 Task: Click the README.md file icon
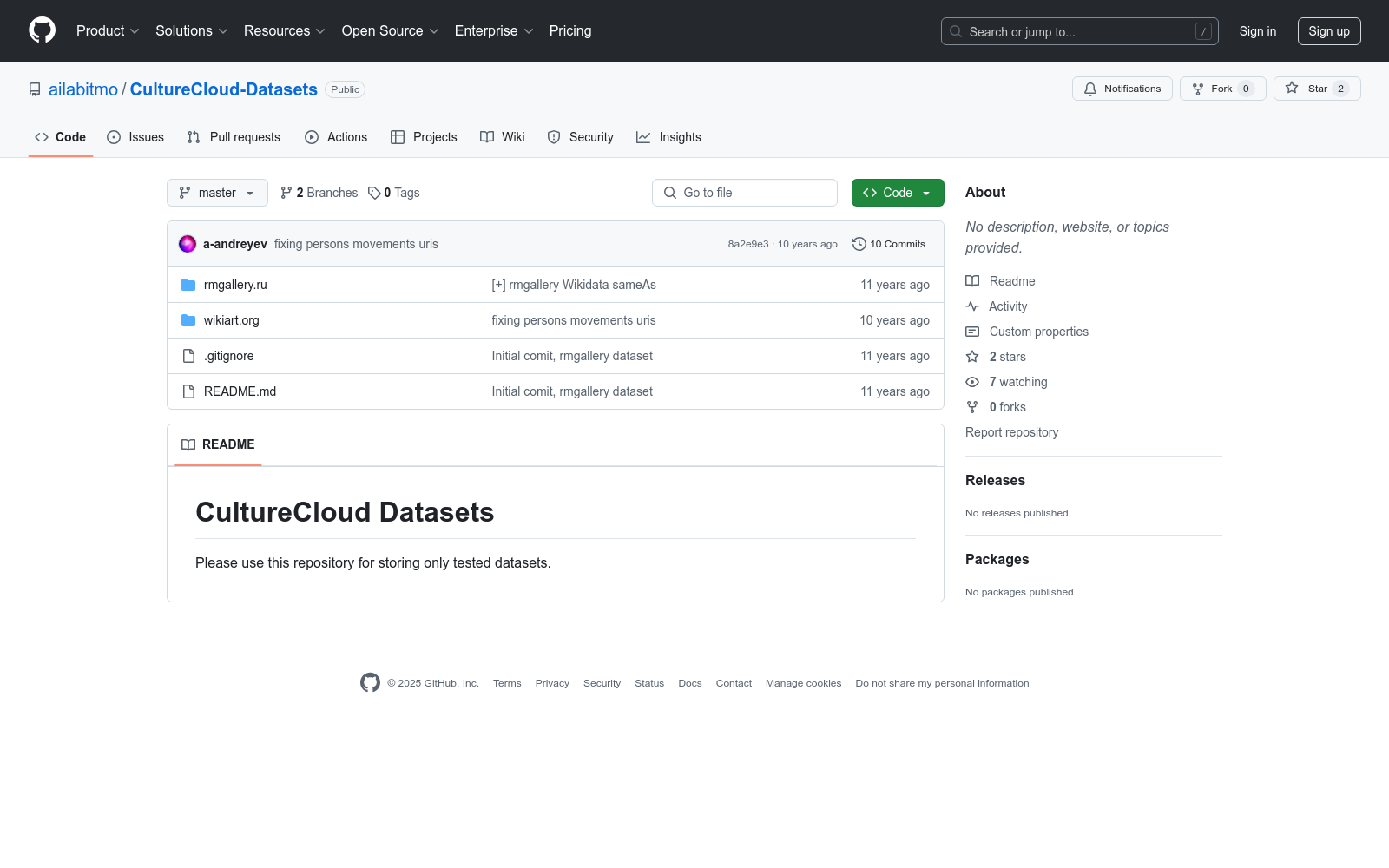coord(188,391)
